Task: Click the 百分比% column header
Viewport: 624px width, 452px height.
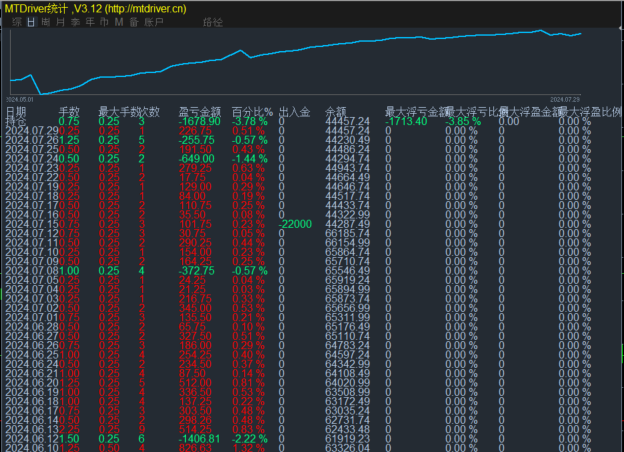Action: pos(253,112)
